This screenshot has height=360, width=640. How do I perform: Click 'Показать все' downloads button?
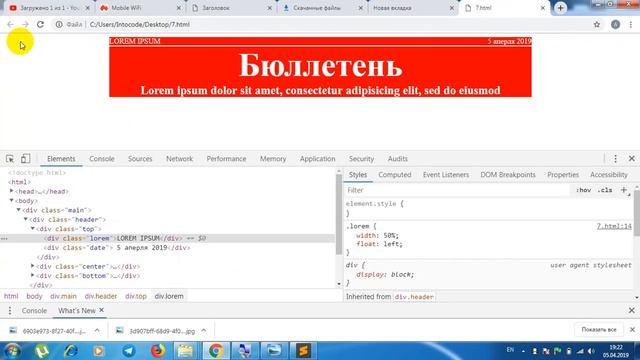pyautogui.click(x=599, y=329)
